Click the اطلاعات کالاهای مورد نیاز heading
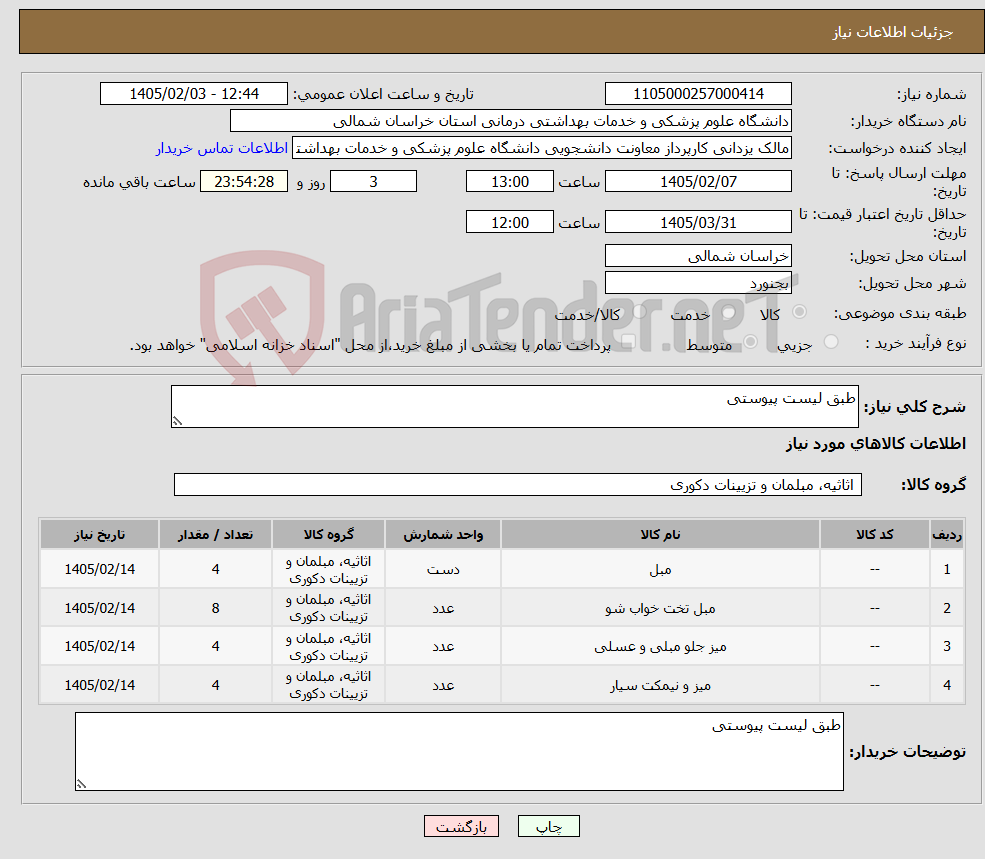 [876, 444]
